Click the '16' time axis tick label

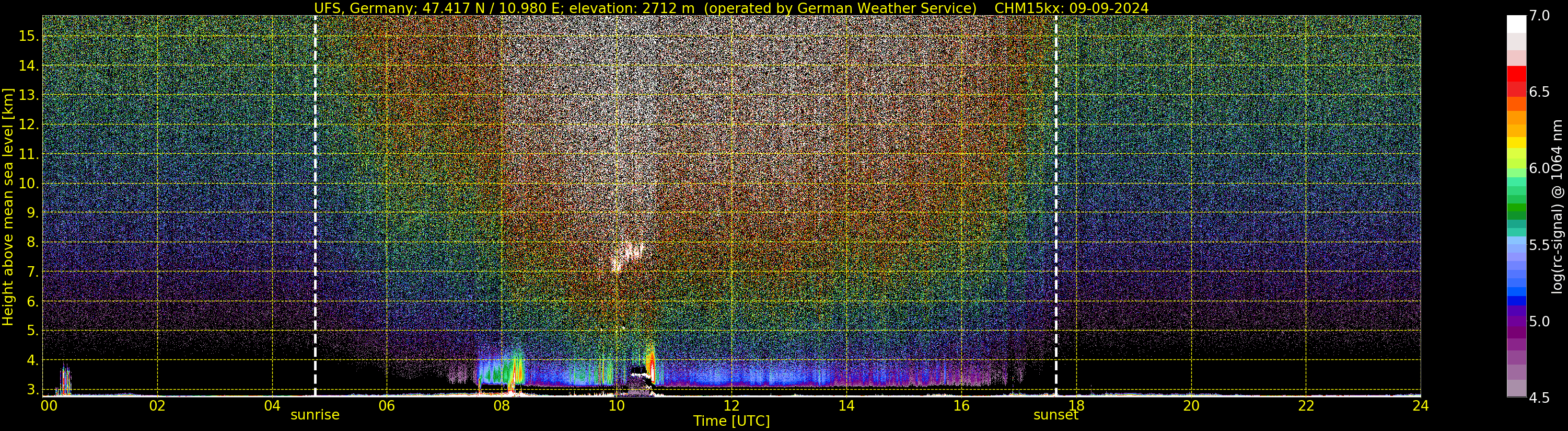(x=961, y=405)
